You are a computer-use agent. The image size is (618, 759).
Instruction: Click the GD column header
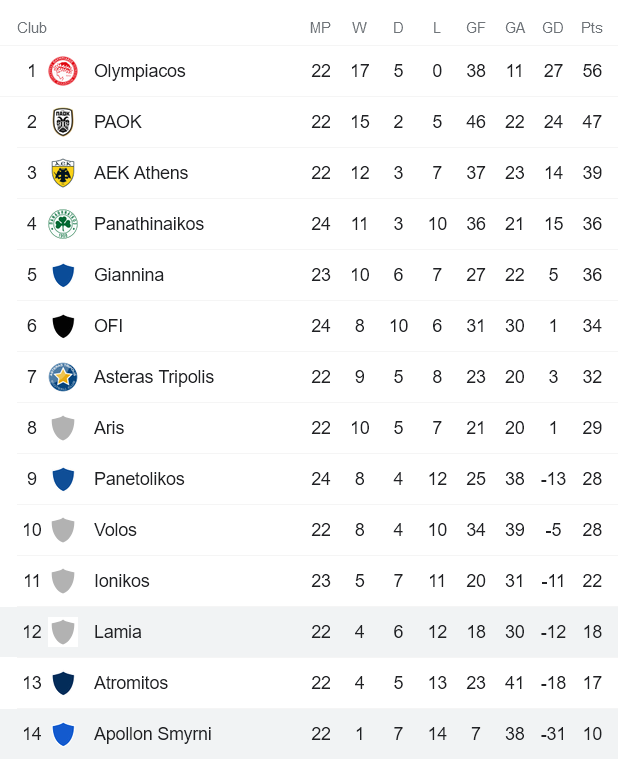553,28
